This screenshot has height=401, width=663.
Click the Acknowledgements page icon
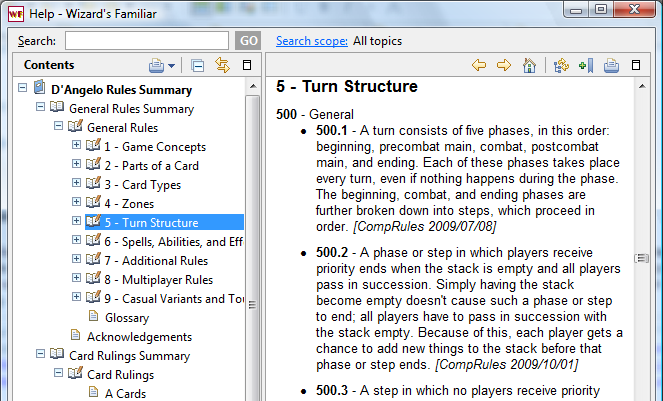pos(75,335)
